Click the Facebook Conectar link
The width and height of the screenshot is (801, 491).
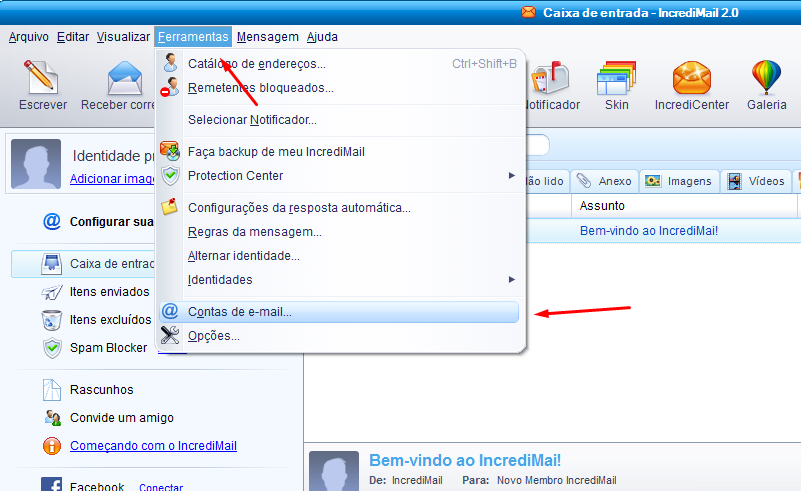click(x=161, y=487)
